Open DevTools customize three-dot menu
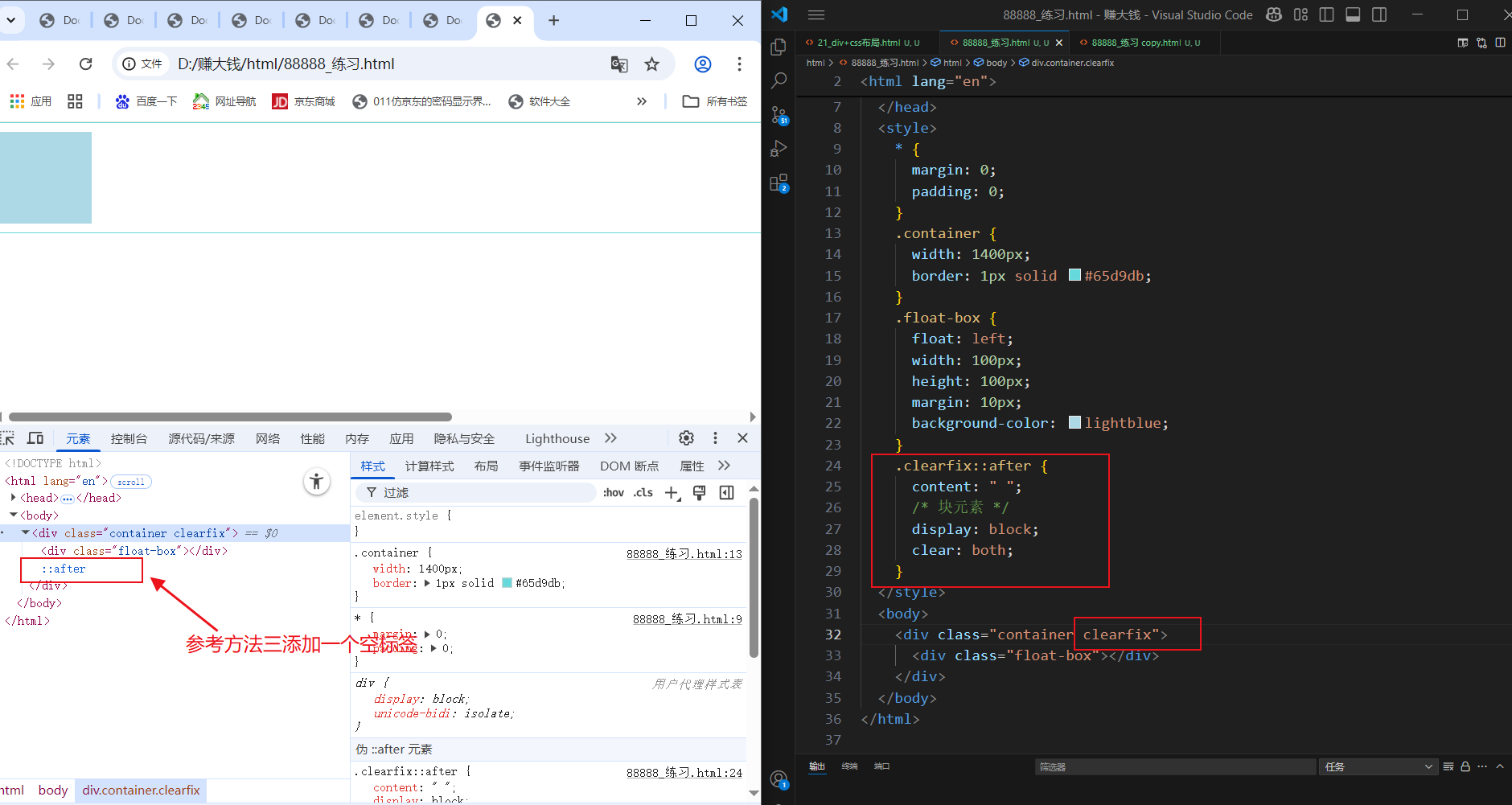Screen dimensions: 1512x805 (x=715, y=437)
